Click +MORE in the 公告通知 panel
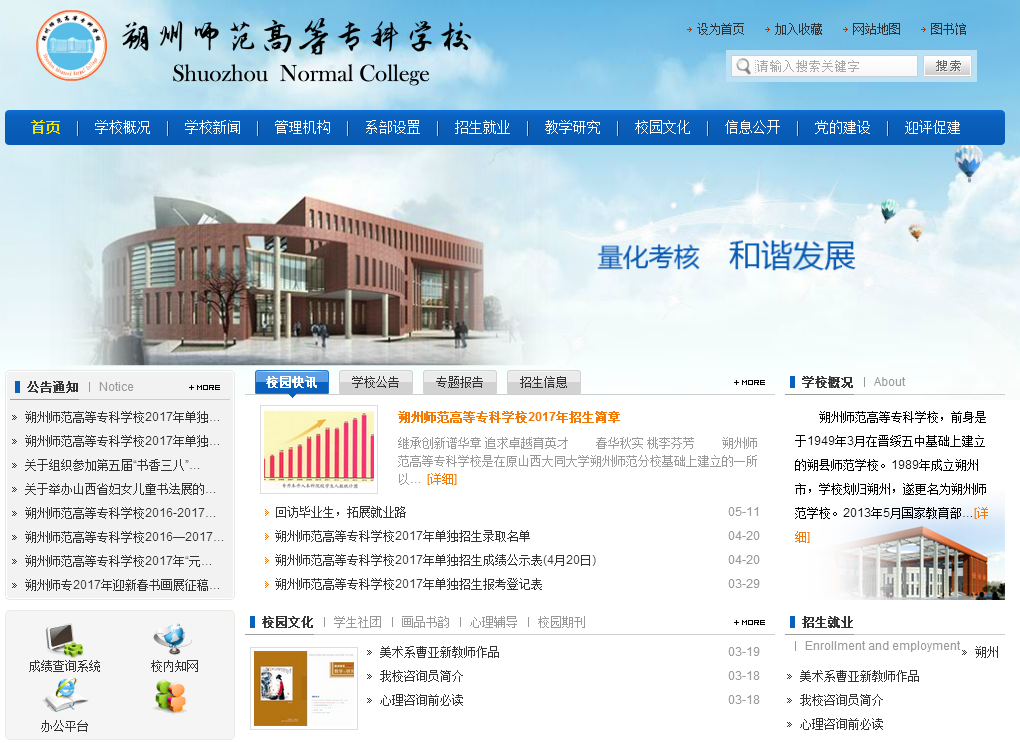 (x=204, y=387)
